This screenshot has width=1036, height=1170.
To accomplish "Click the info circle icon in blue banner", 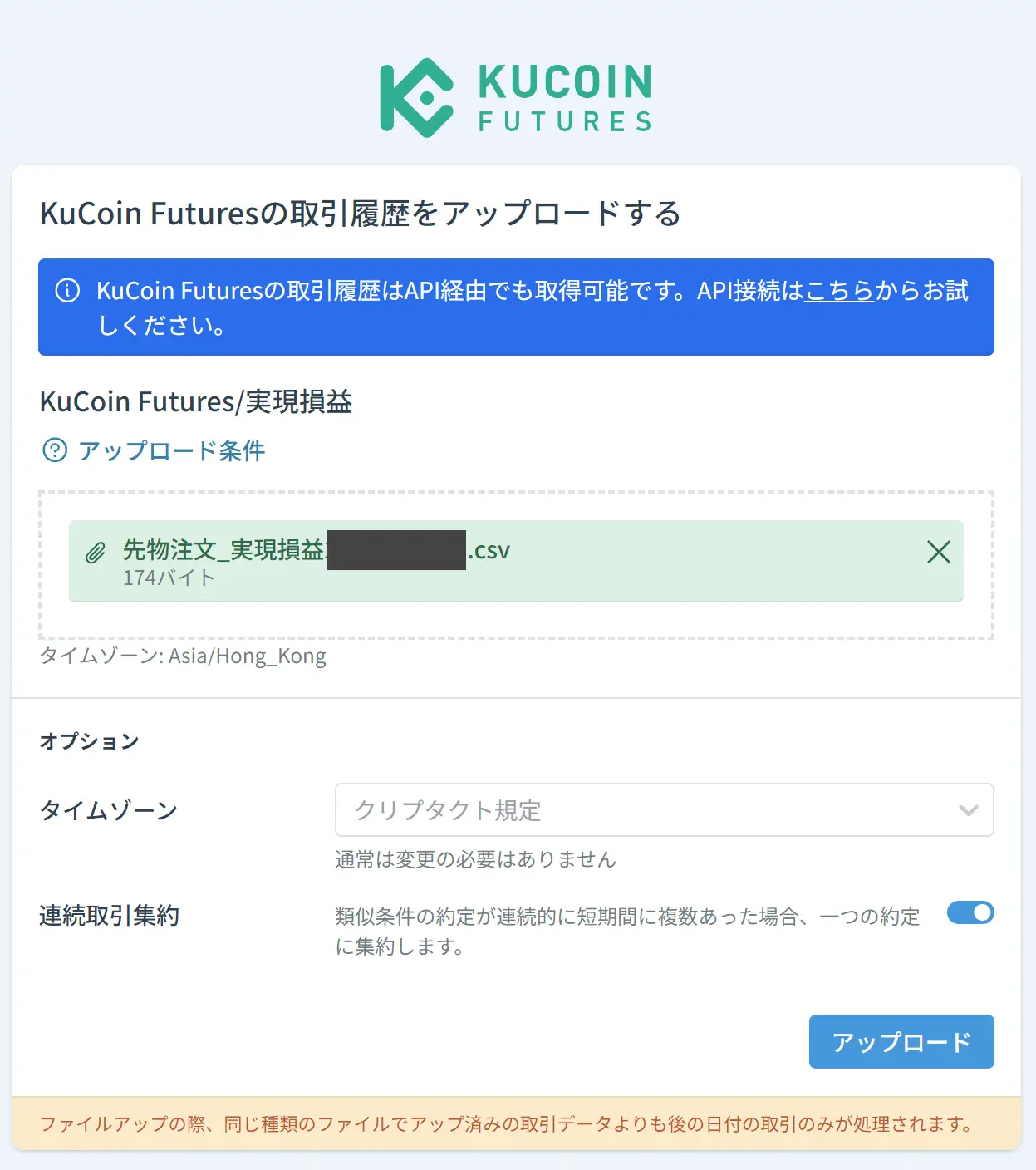I will (67, 290).
